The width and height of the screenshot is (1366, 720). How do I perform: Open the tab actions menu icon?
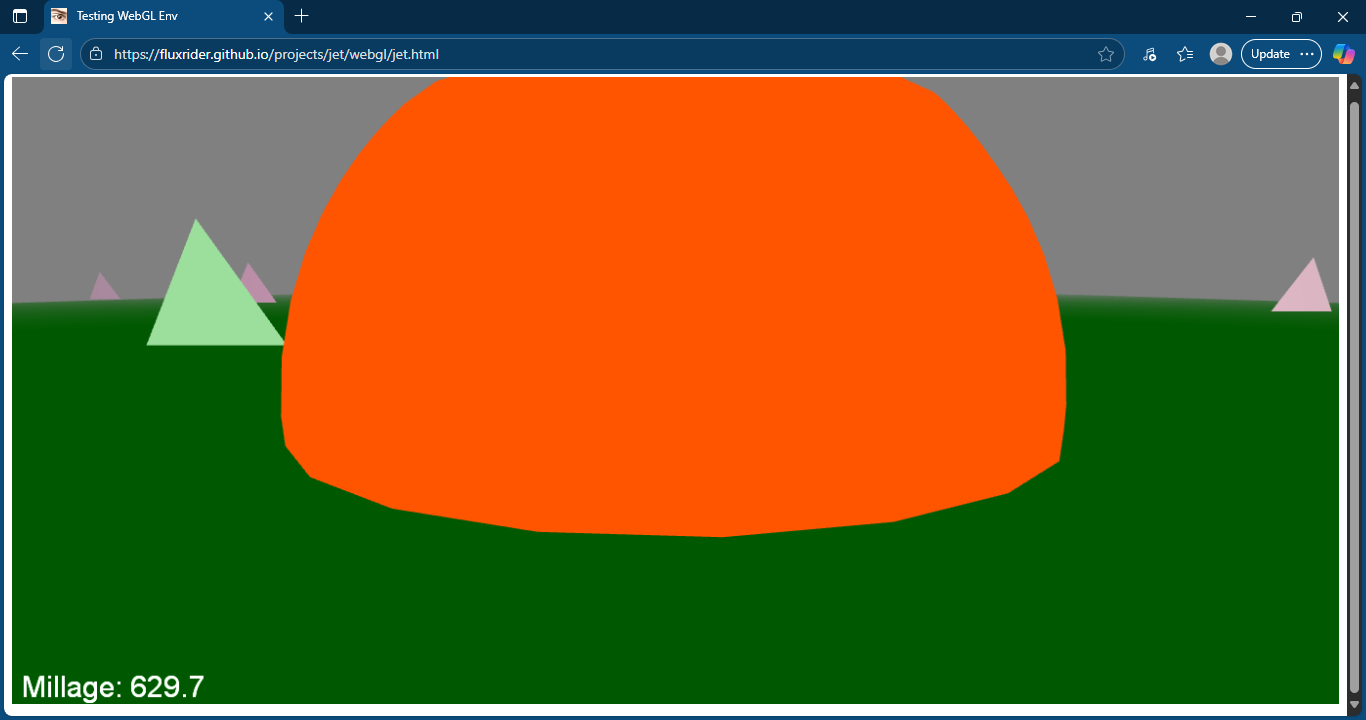coord(20,16)
